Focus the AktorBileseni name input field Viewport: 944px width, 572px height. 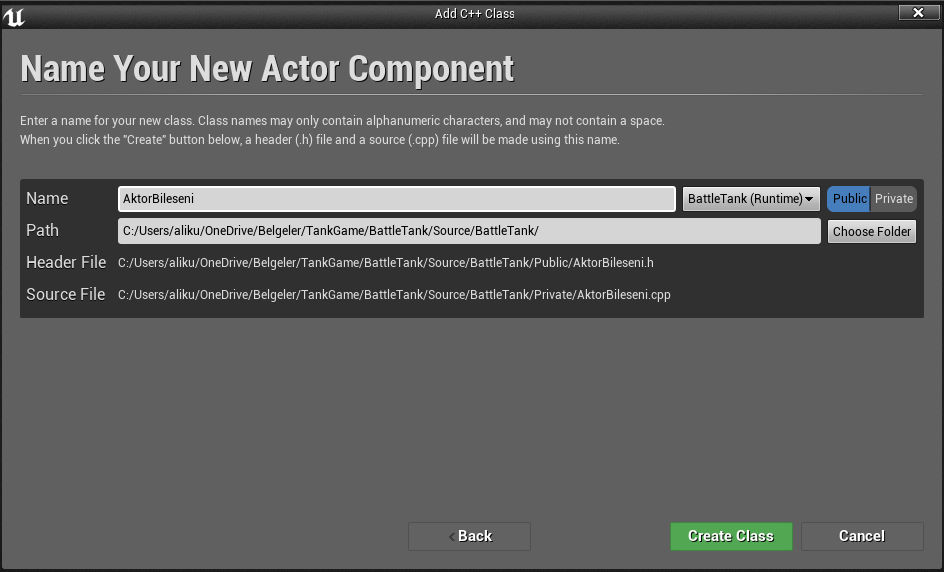point(397,199)
